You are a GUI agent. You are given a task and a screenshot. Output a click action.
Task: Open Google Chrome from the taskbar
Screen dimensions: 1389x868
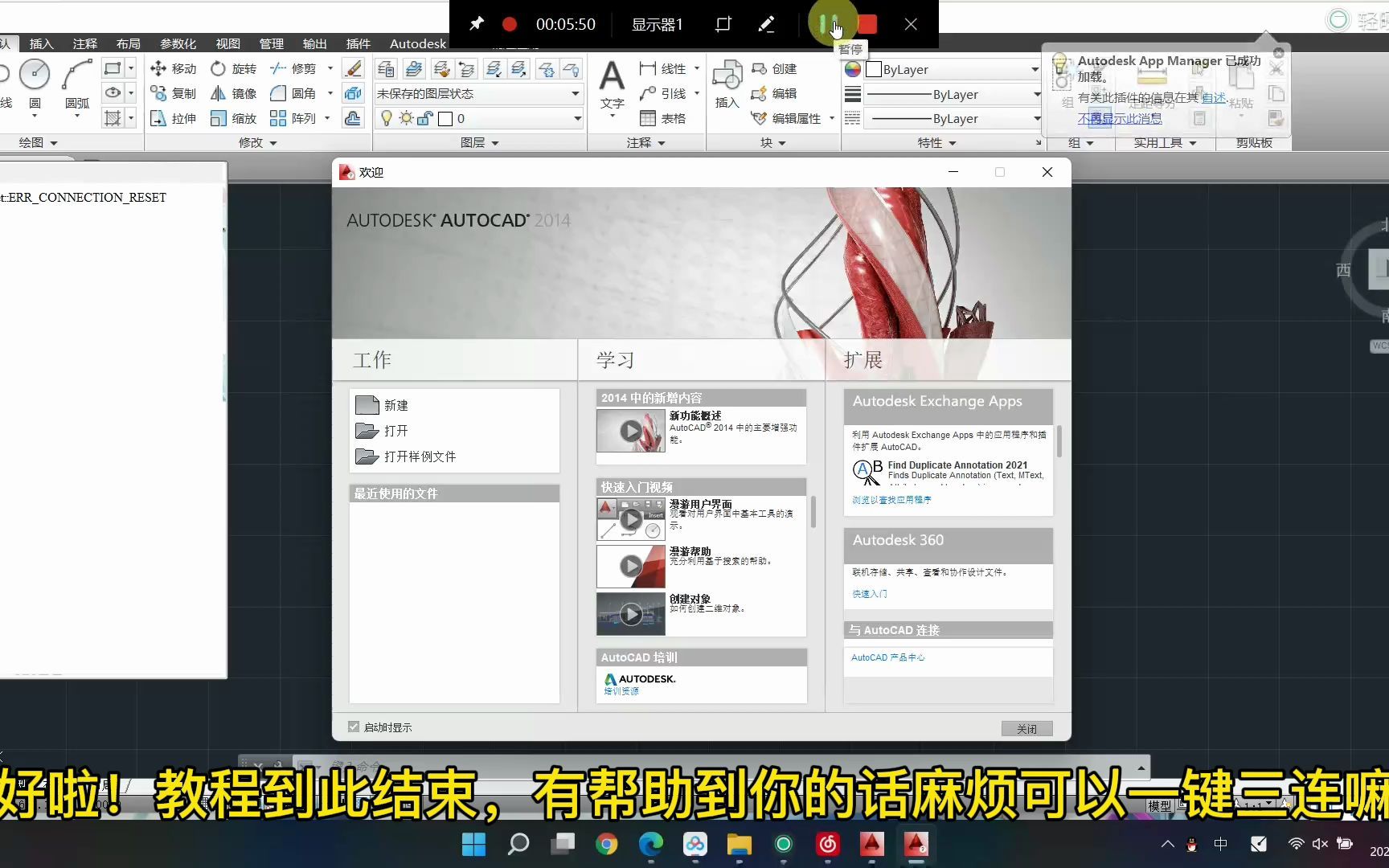[x=606, y=845]
